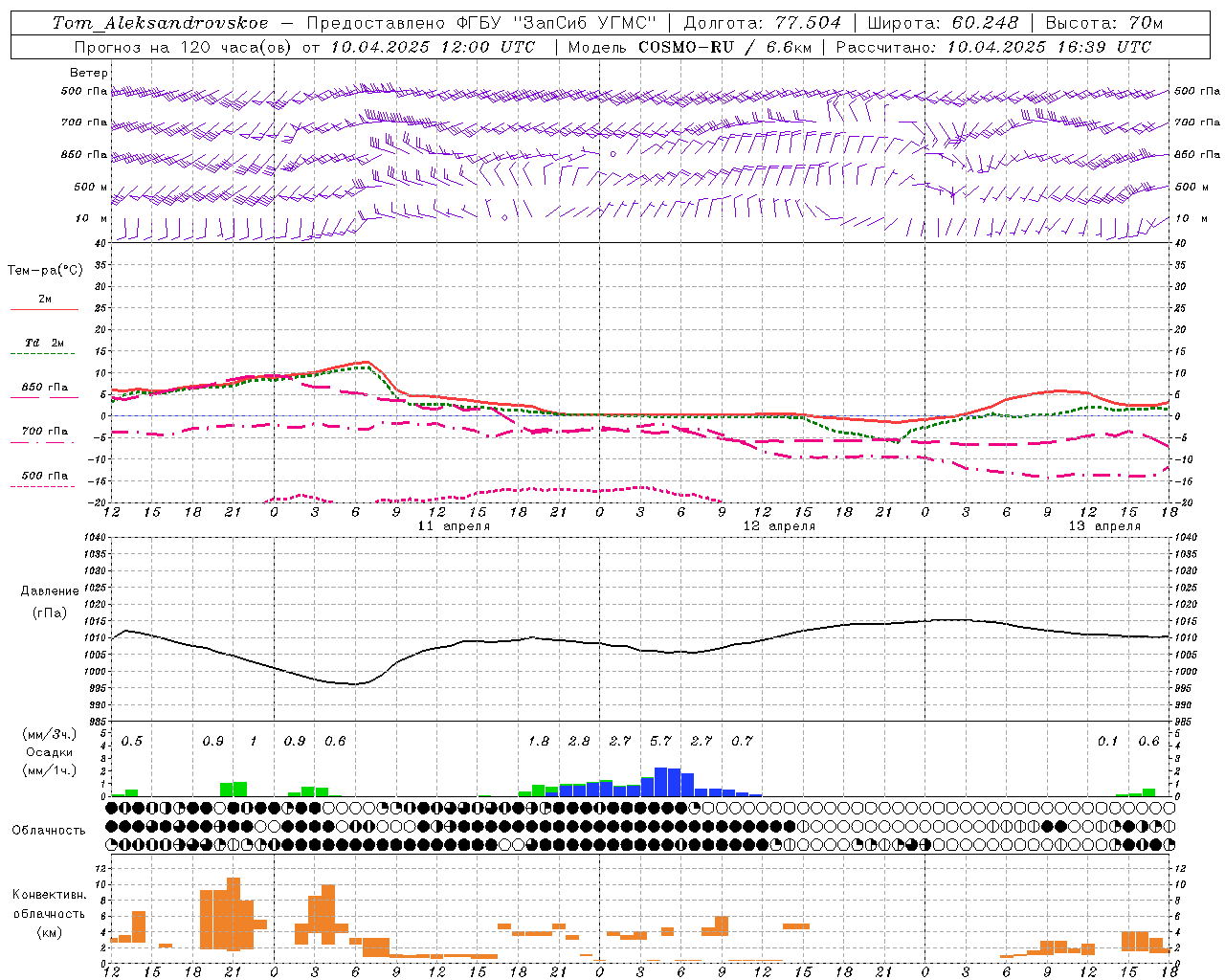The height and width of the screenshot is (980, 1225).
Task: Click the Осадки precipitation panel label
Action: 50,752
